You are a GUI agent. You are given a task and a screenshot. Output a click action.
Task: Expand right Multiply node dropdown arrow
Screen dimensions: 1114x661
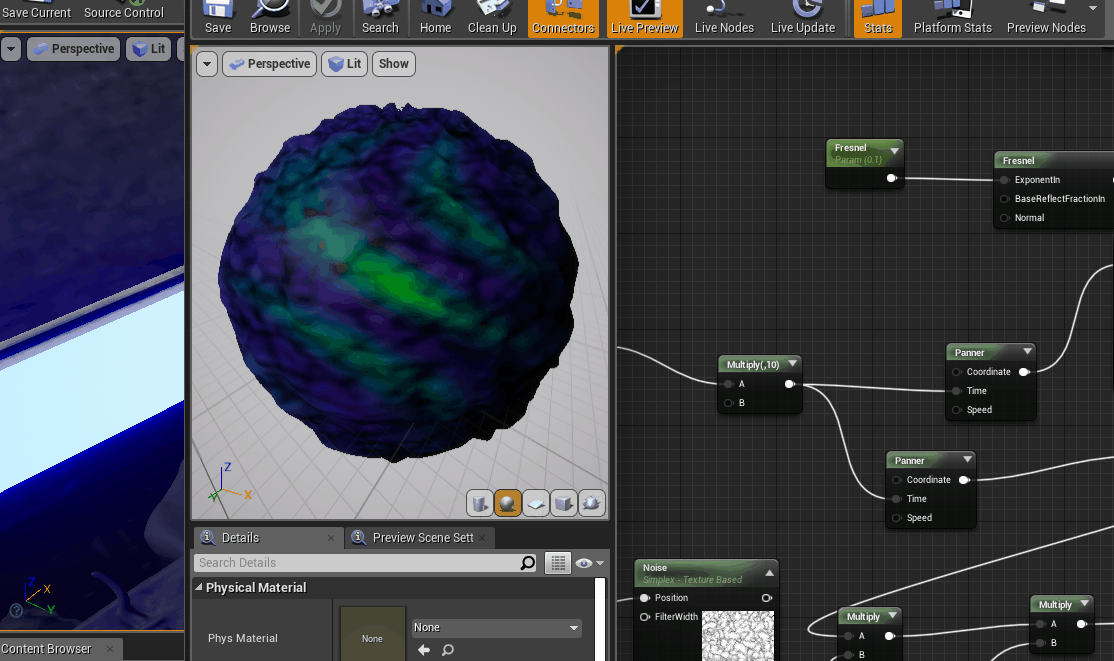(x=1084, y=603)
